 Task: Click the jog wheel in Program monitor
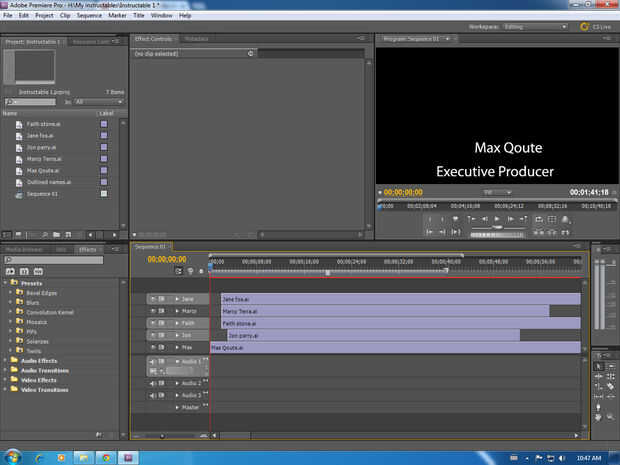(497, 235)
